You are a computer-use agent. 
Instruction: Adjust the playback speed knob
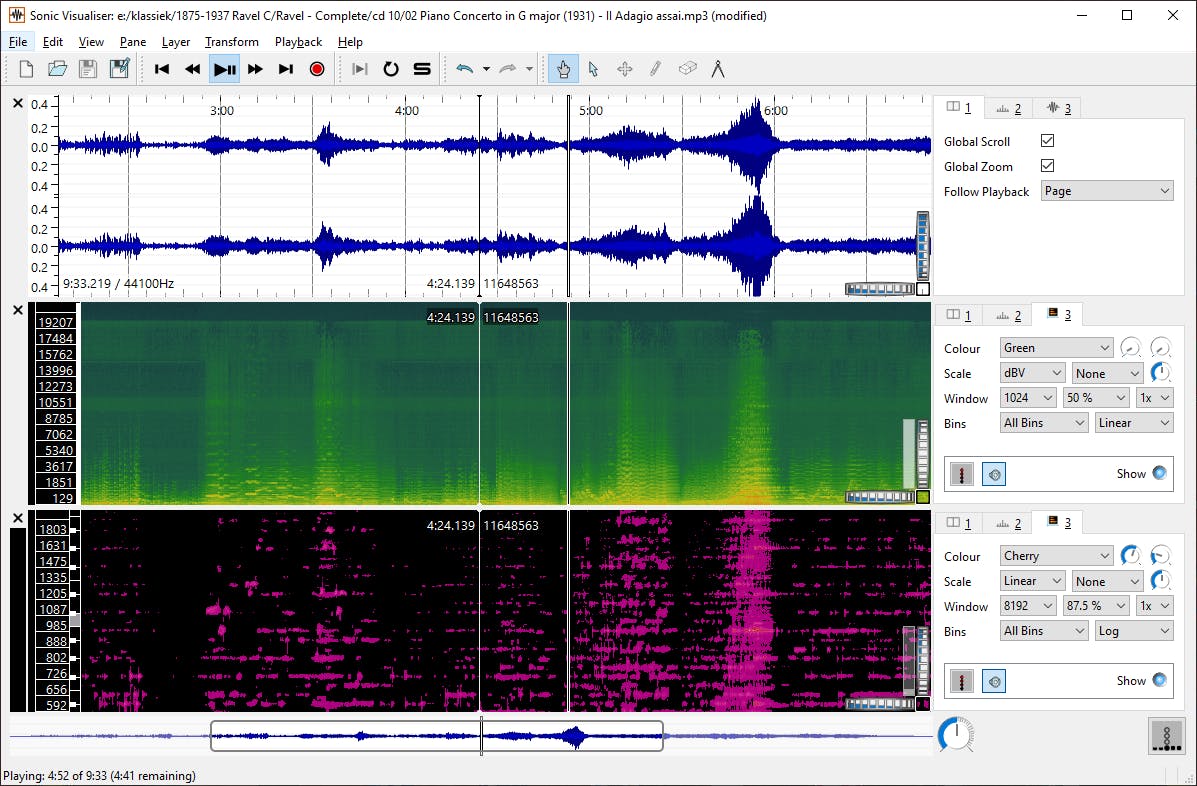[955, 735]
